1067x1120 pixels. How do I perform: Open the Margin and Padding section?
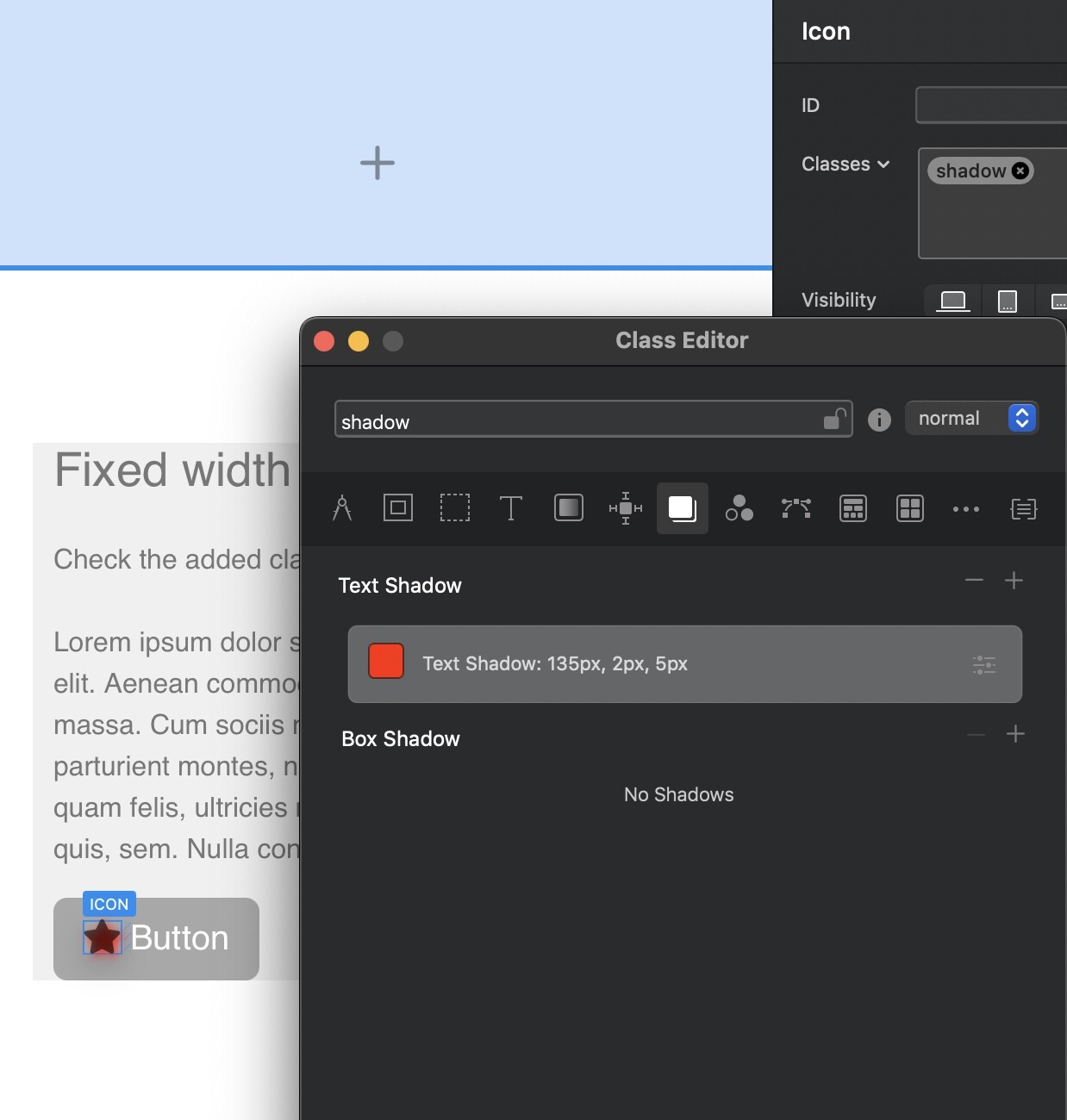(455, 508)
